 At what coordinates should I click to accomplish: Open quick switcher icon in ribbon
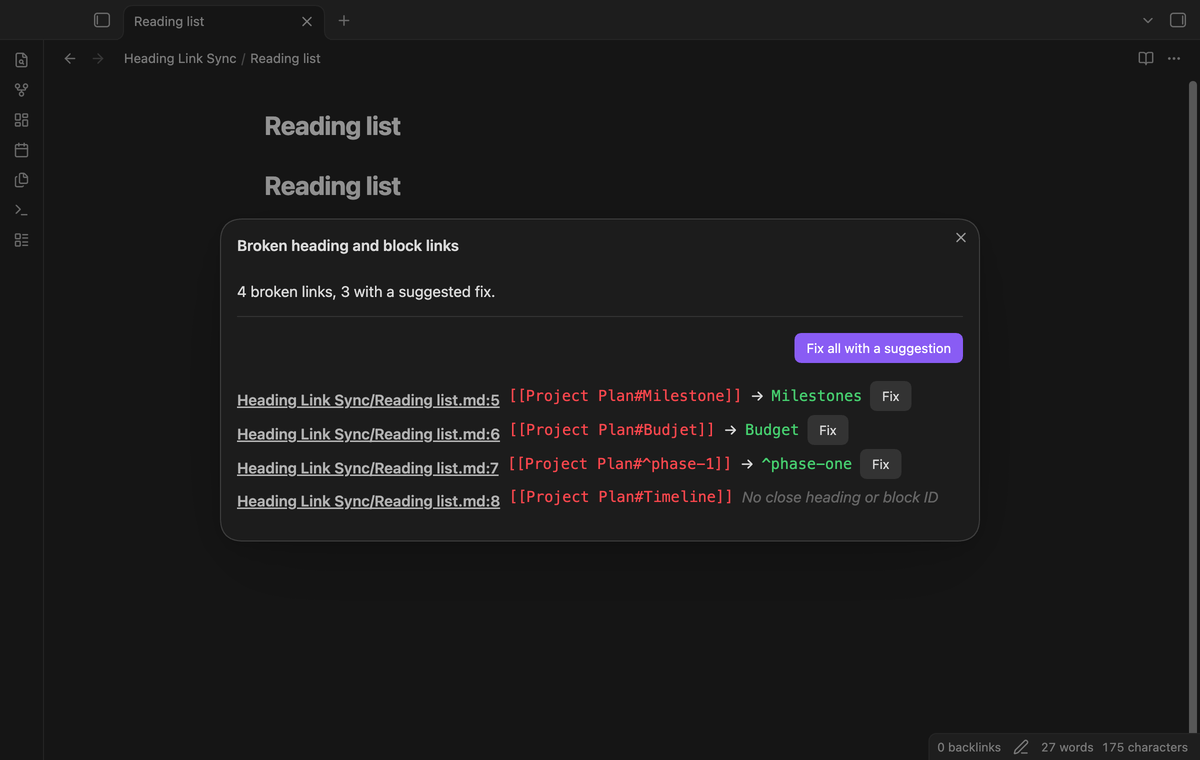tap(22, 60)
